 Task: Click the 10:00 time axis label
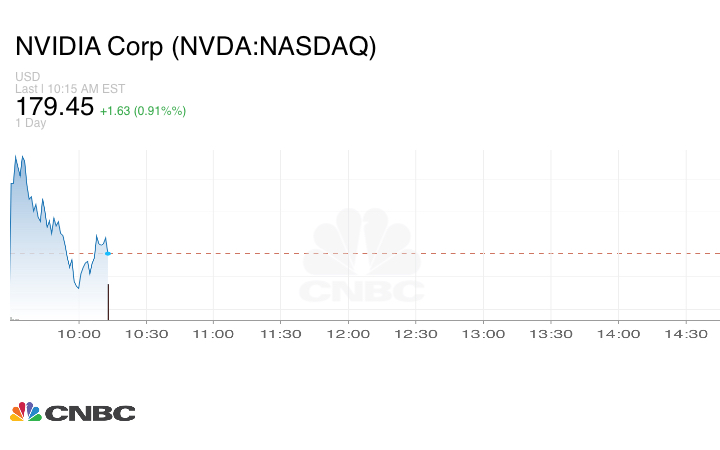pos(79,334)
